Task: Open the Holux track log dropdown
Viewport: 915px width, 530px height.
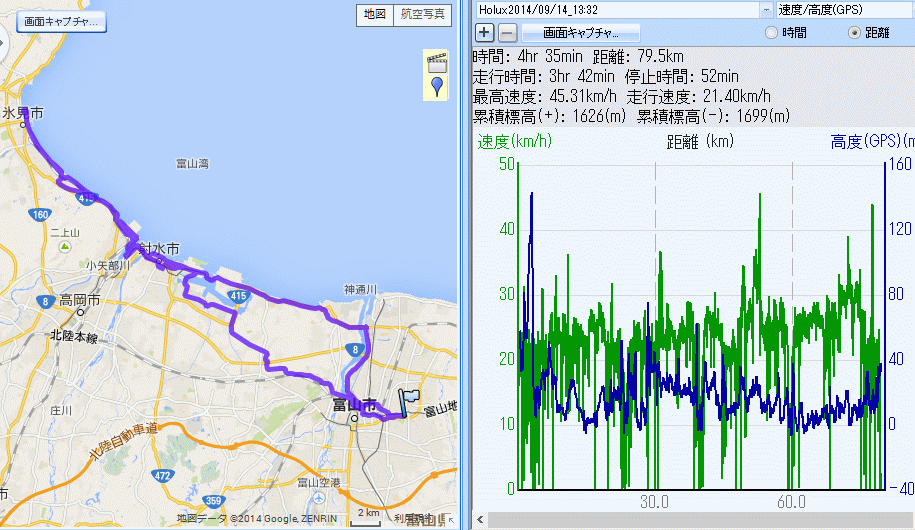Action: point(767,9)
